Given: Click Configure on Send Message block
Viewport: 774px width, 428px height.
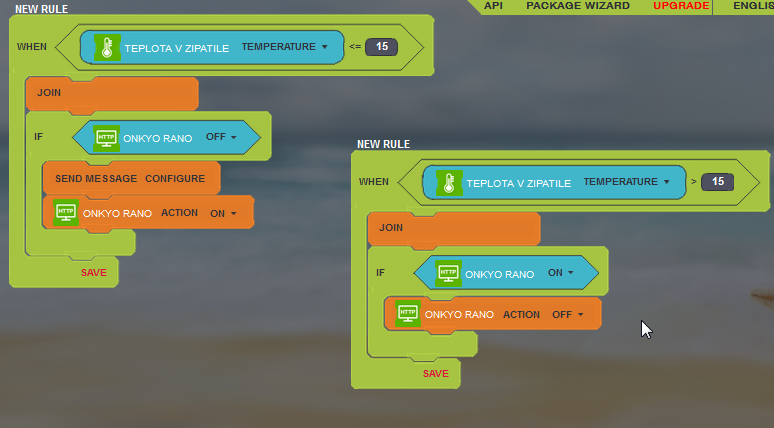Looking at the screenshot, I should (175, 178).
